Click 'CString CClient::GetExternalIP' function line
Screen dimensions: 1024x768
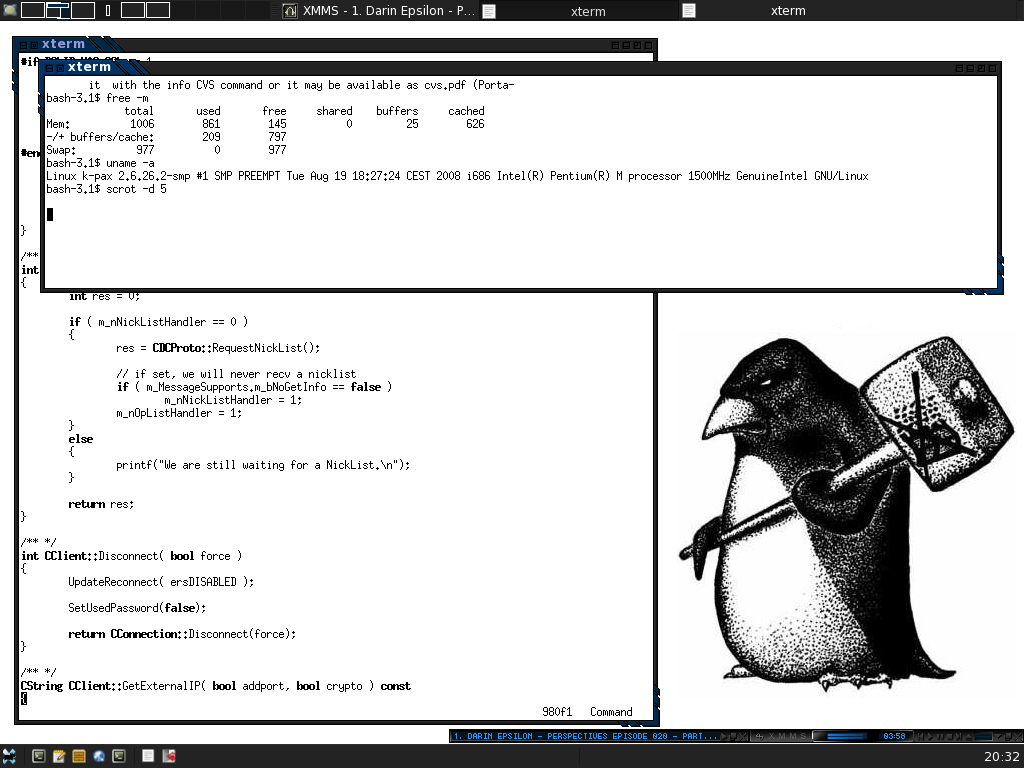pyautogui.click(x=216, y=686)
